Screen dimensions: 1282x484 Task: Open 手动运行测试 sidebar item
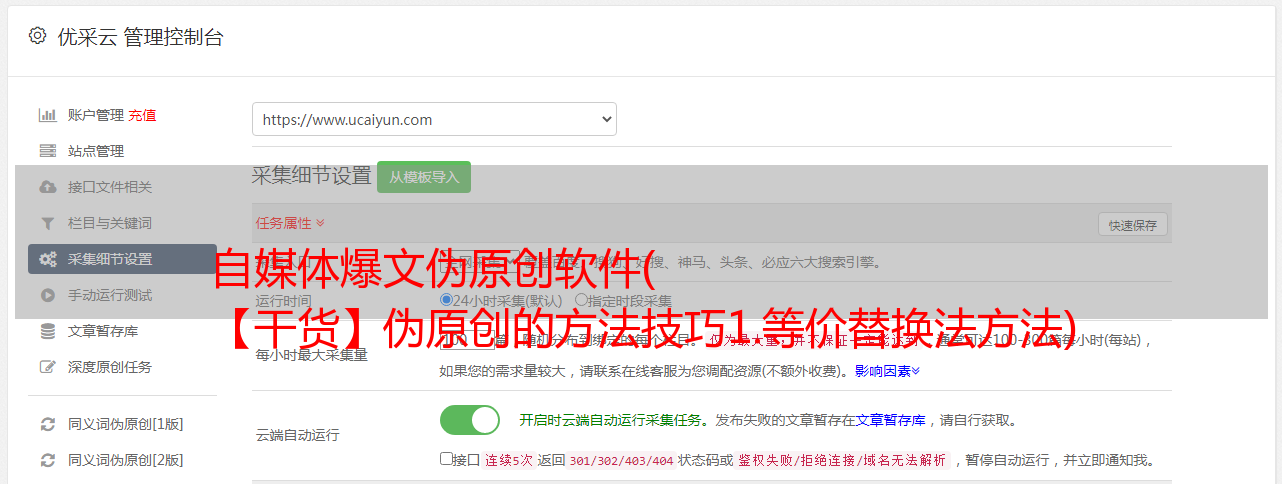110,295
